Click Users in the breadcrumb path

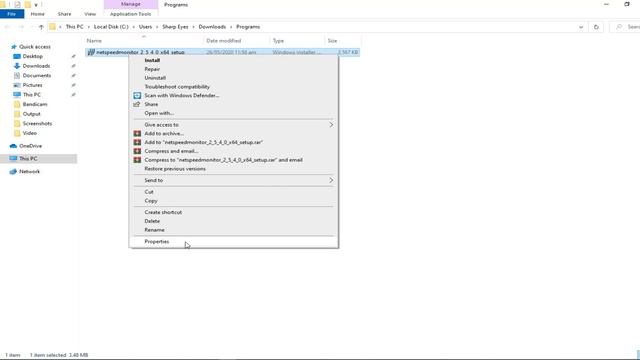tap(145, 27)
